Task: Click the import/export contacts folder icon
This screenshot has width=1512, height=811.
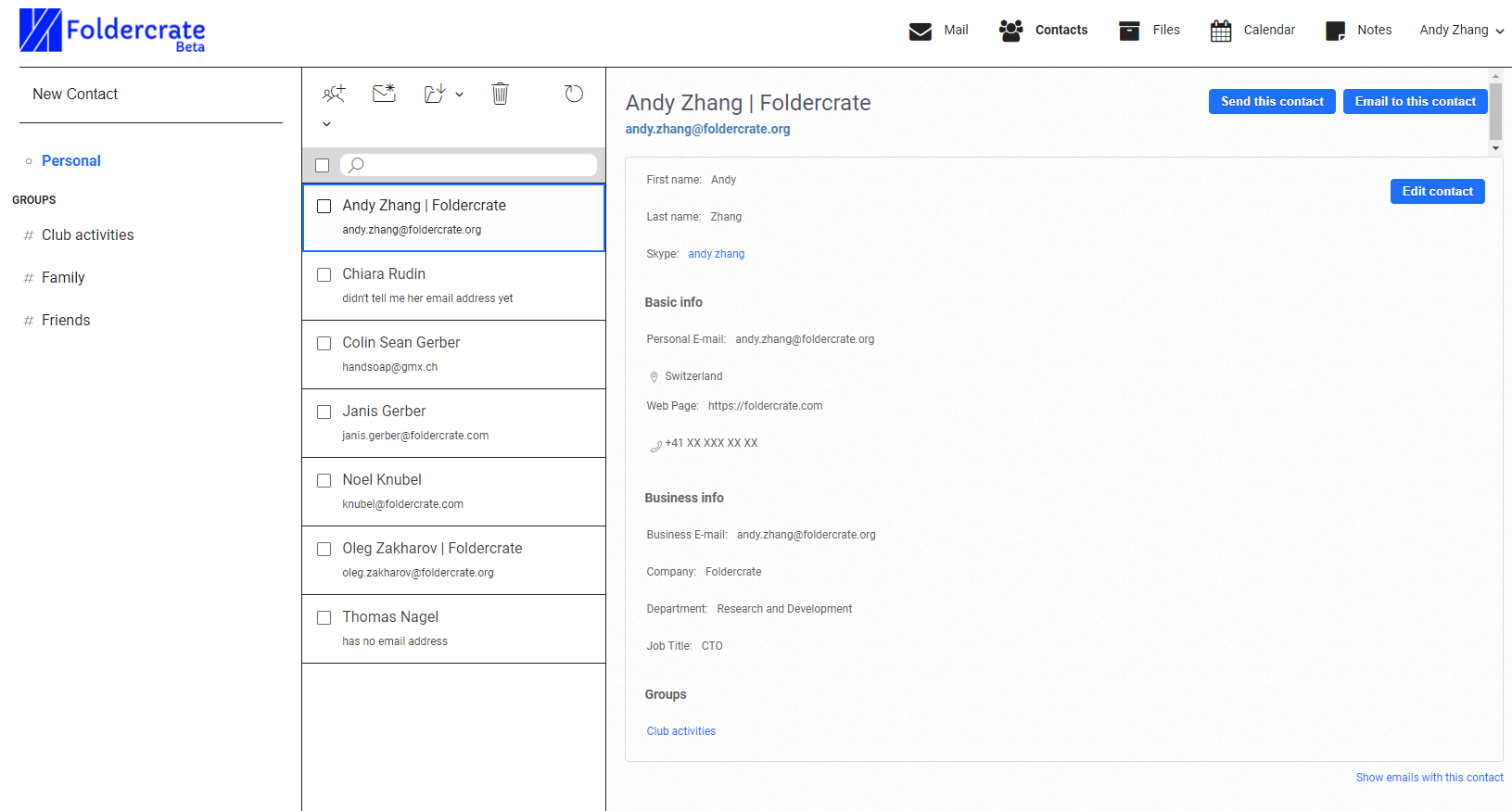Action: click(x=435, y=93)
